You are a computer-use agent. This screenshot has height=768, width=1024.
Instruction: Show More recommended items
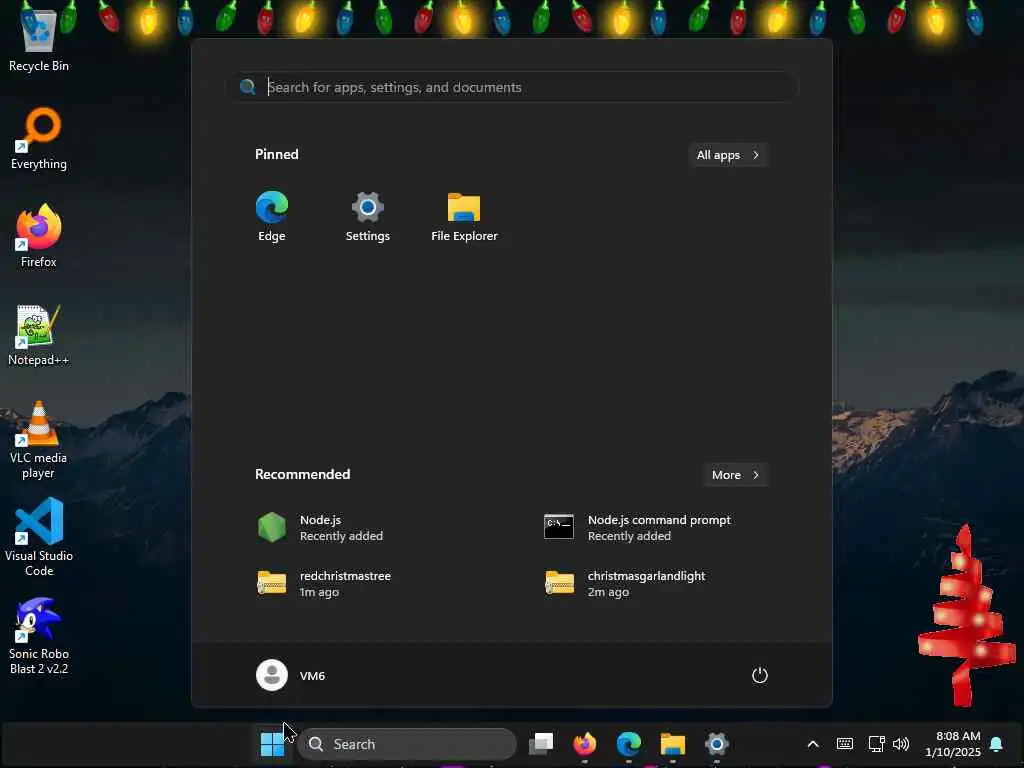tap(735, 475)
